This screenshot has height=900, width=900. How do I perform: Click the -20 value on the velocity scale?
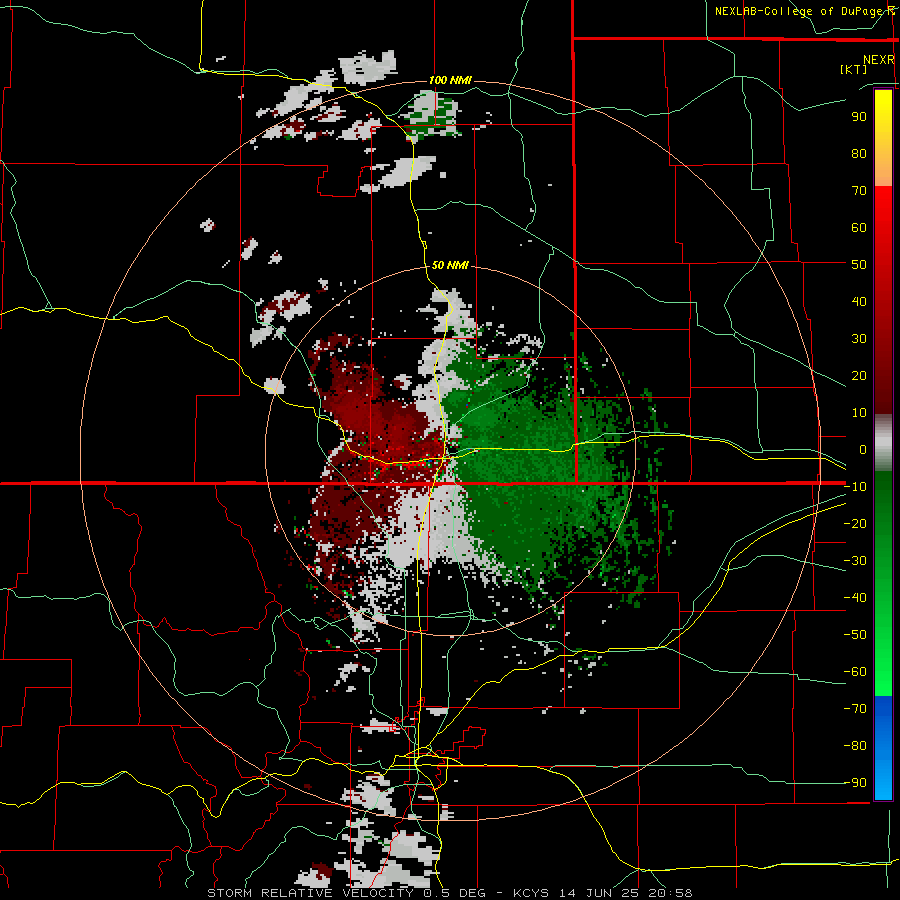(x=855, y=523)
